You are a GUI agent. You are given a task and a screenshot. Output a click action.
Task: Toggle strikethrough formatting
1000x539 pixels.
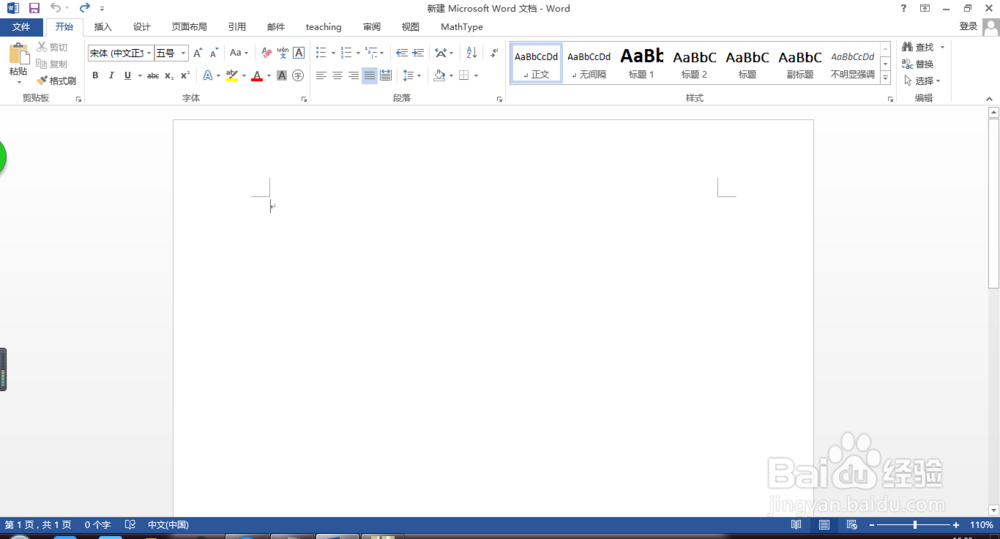(x=153, y=75)
